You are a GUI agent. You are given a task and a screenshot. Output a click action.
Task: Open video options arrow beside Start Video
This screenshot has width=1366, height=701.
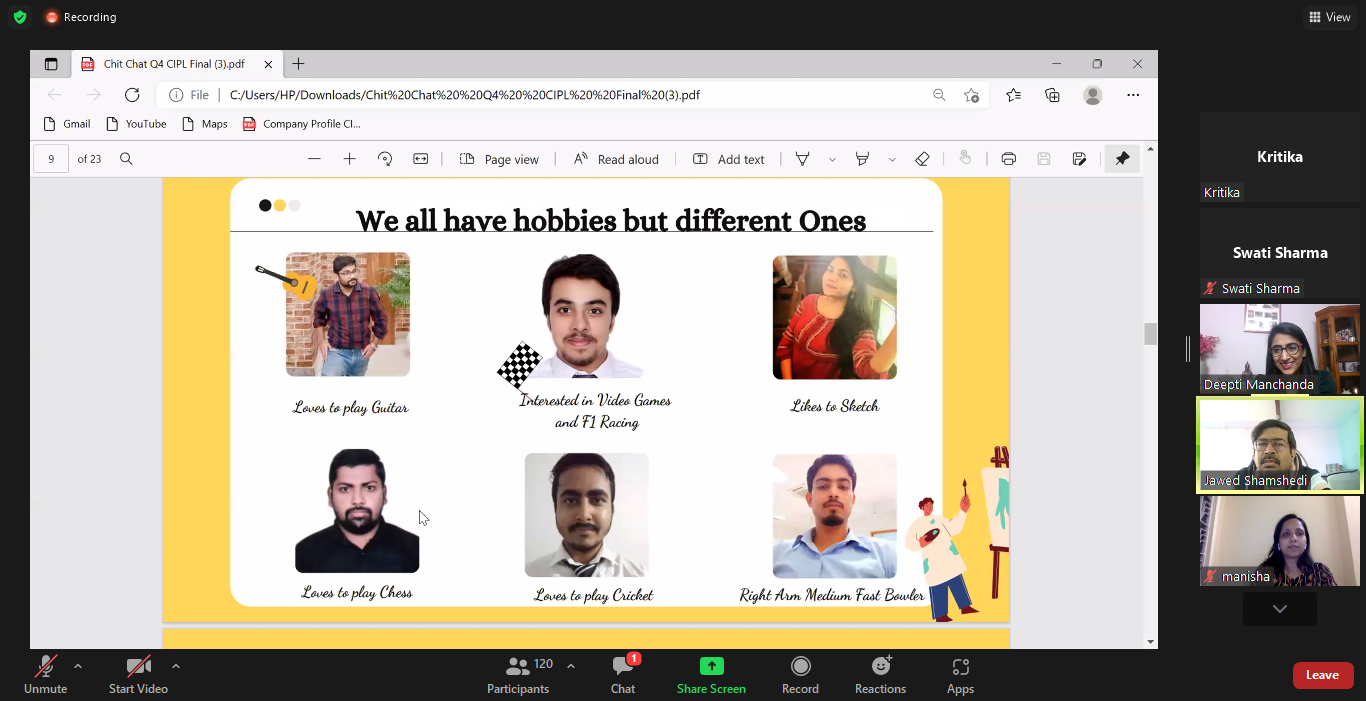pyautogui.click(x=176, y=666)
